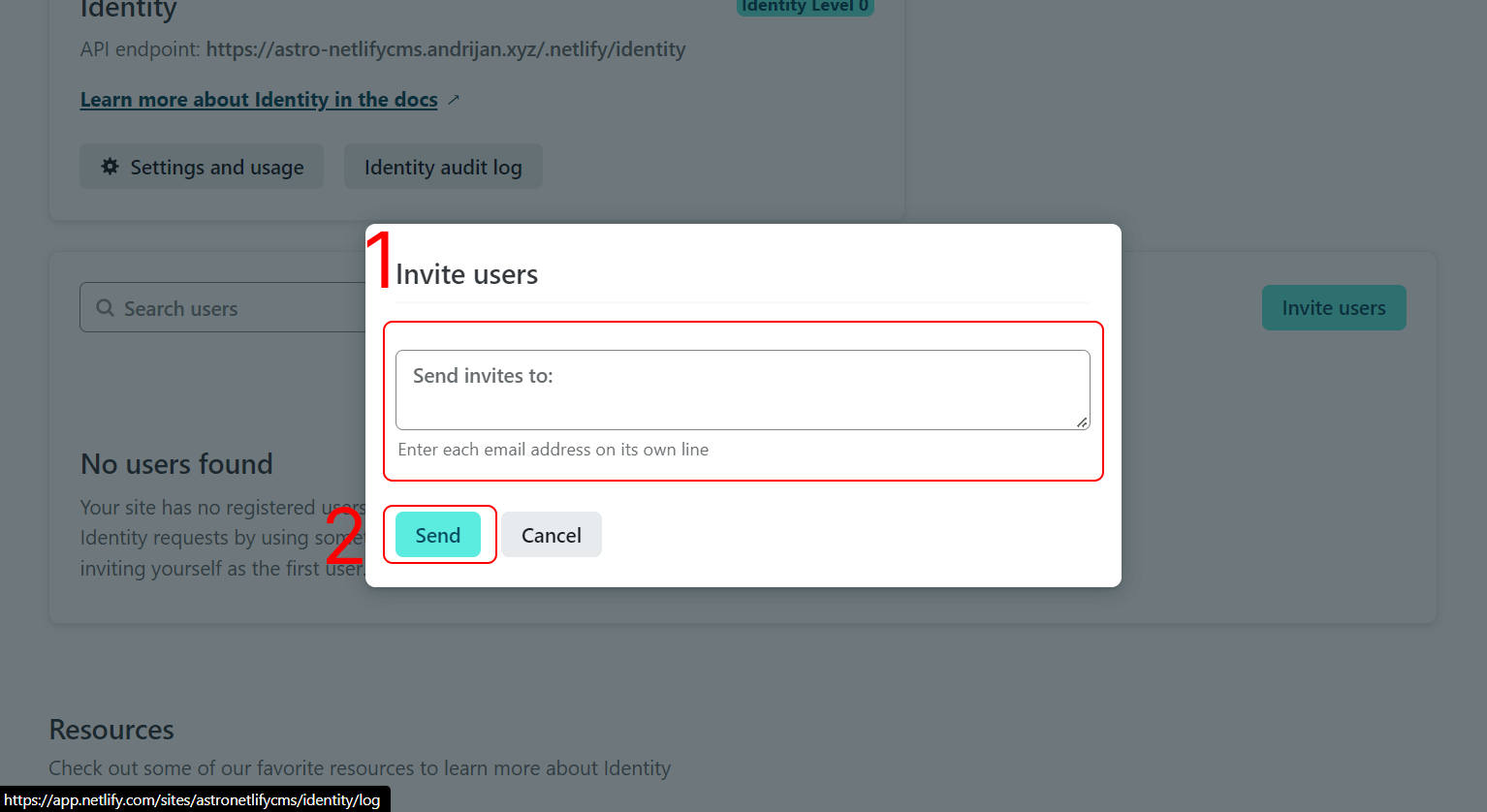The image size is (1487, 812).
Task: Cancel the Invite users dialog
Action: pos(551,535)
